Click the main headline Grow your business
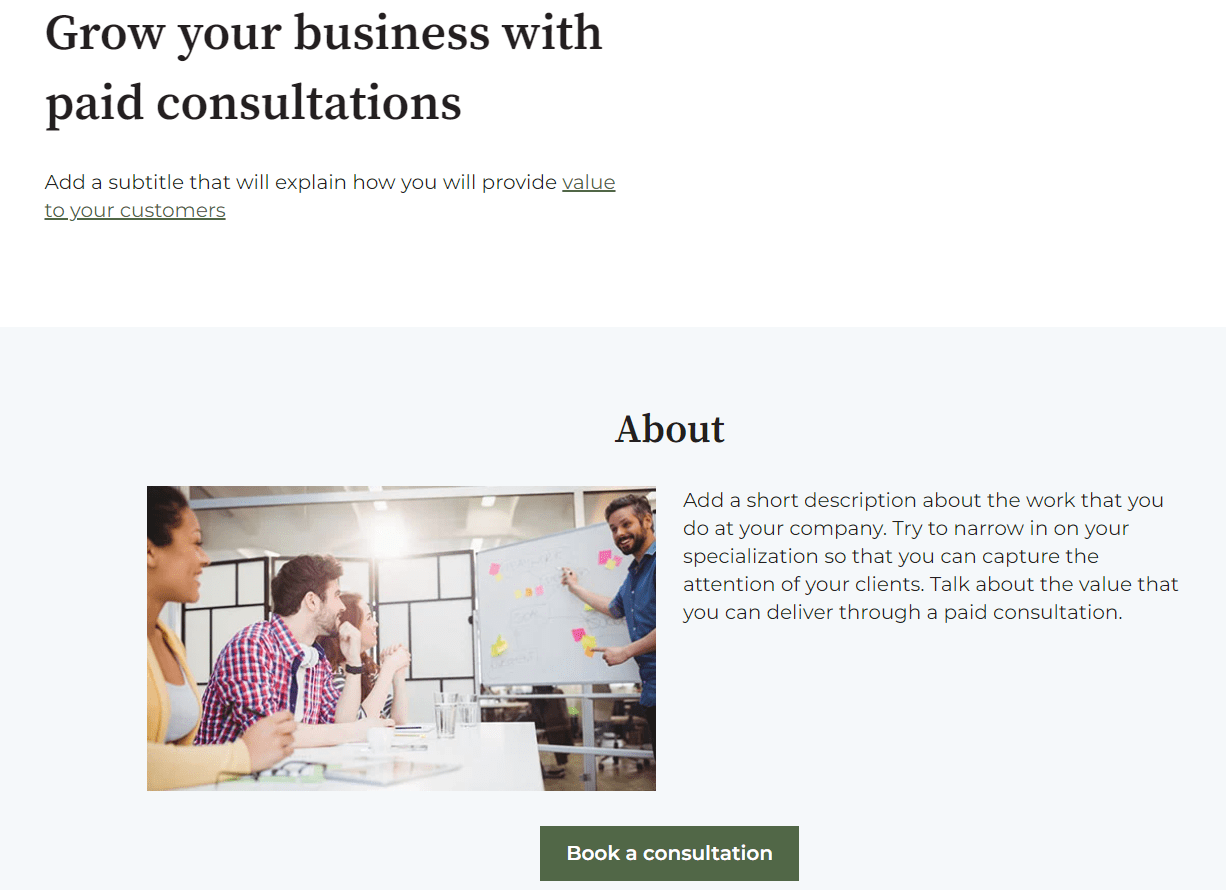The height and width of the screenshot is (890, 1226). (x=323, y=33)
